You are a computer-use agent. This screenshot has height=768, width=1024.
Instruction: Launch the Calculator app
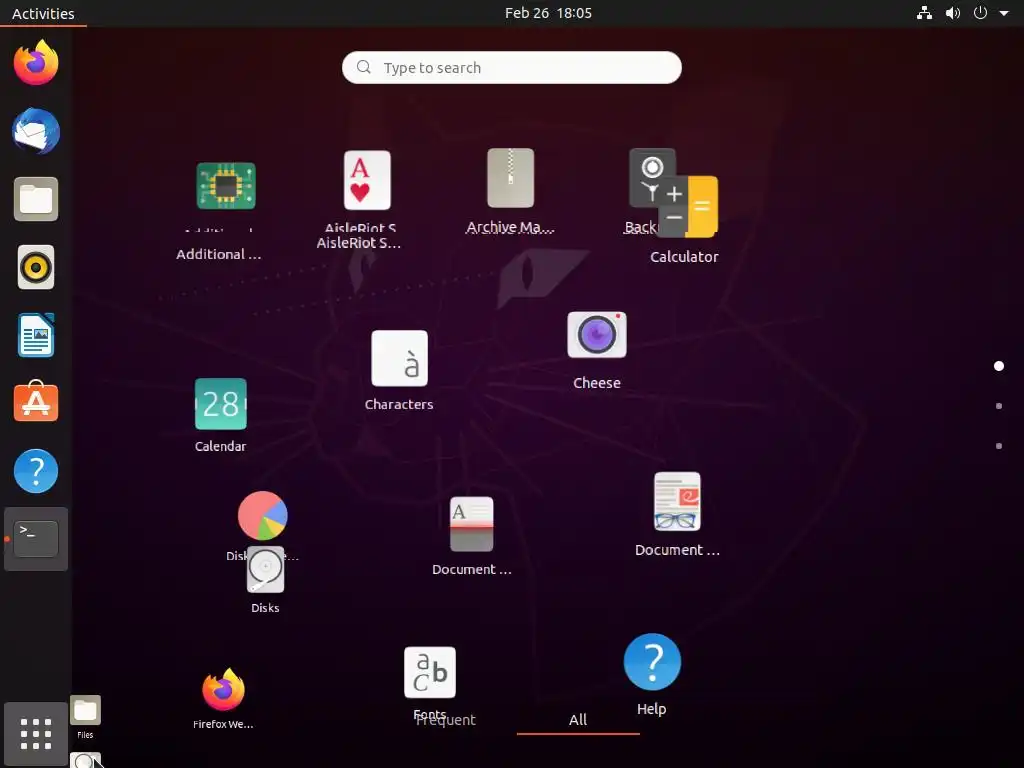point(688,206)
